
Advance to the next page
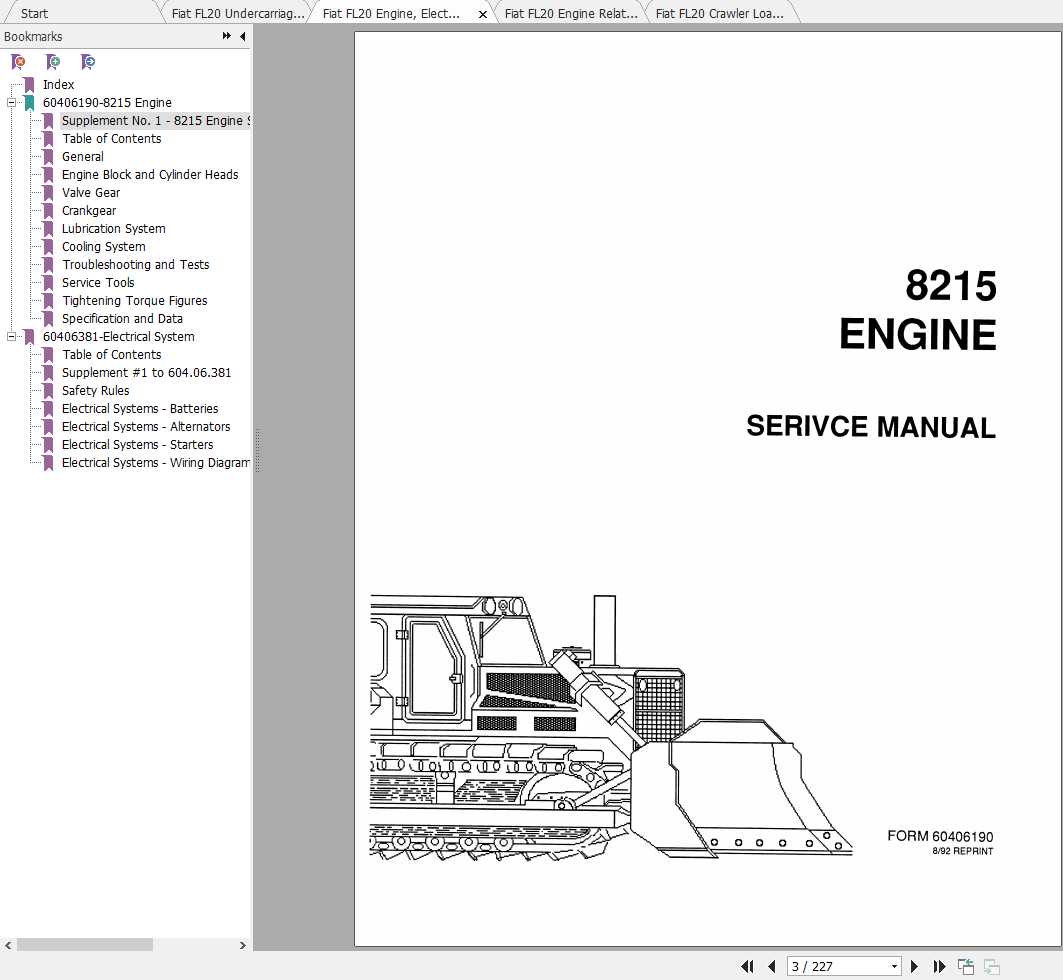pos(914,966)
